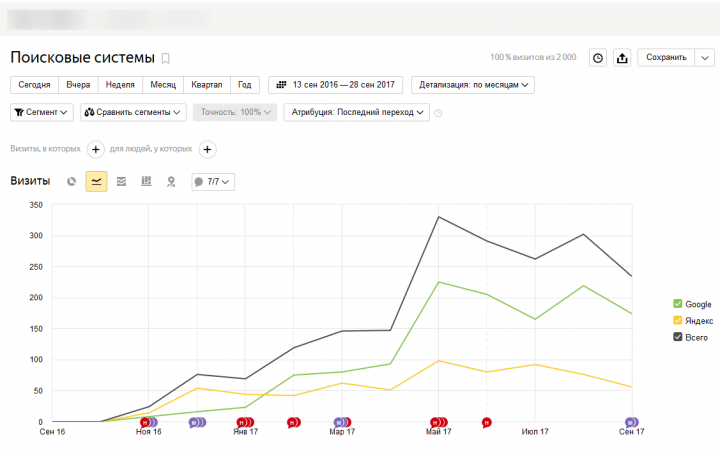720x451 pixels.
Task: Toggle the Google series checkbox
Action: [677, 304]
